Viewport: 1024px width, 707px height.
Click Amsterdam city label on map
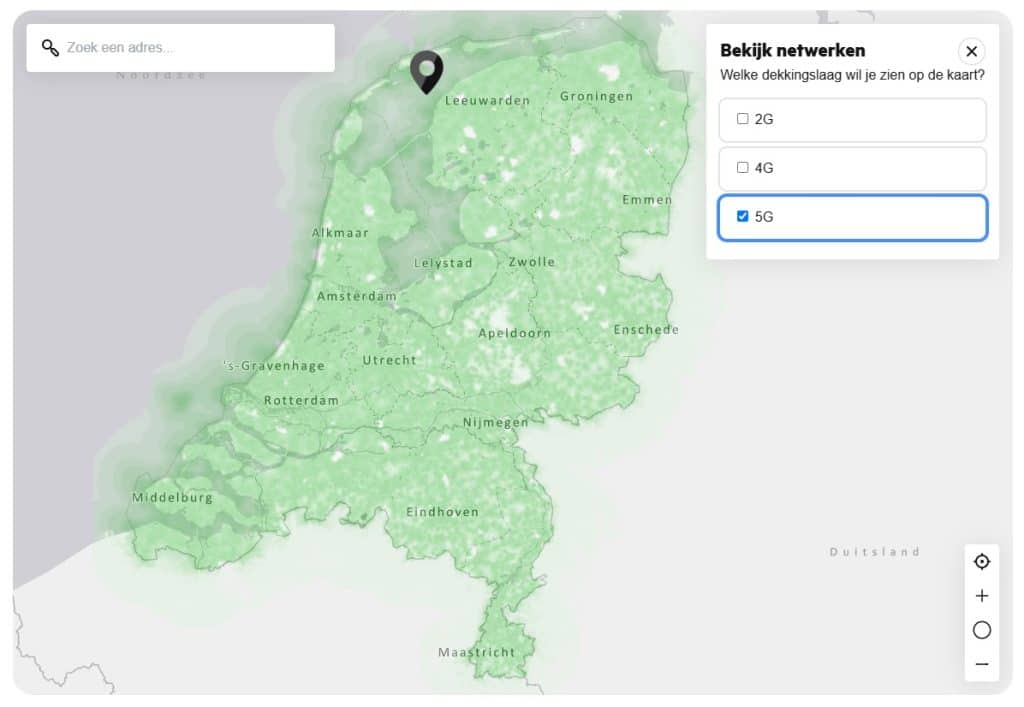pyautogui.click(x=356, y=296)
